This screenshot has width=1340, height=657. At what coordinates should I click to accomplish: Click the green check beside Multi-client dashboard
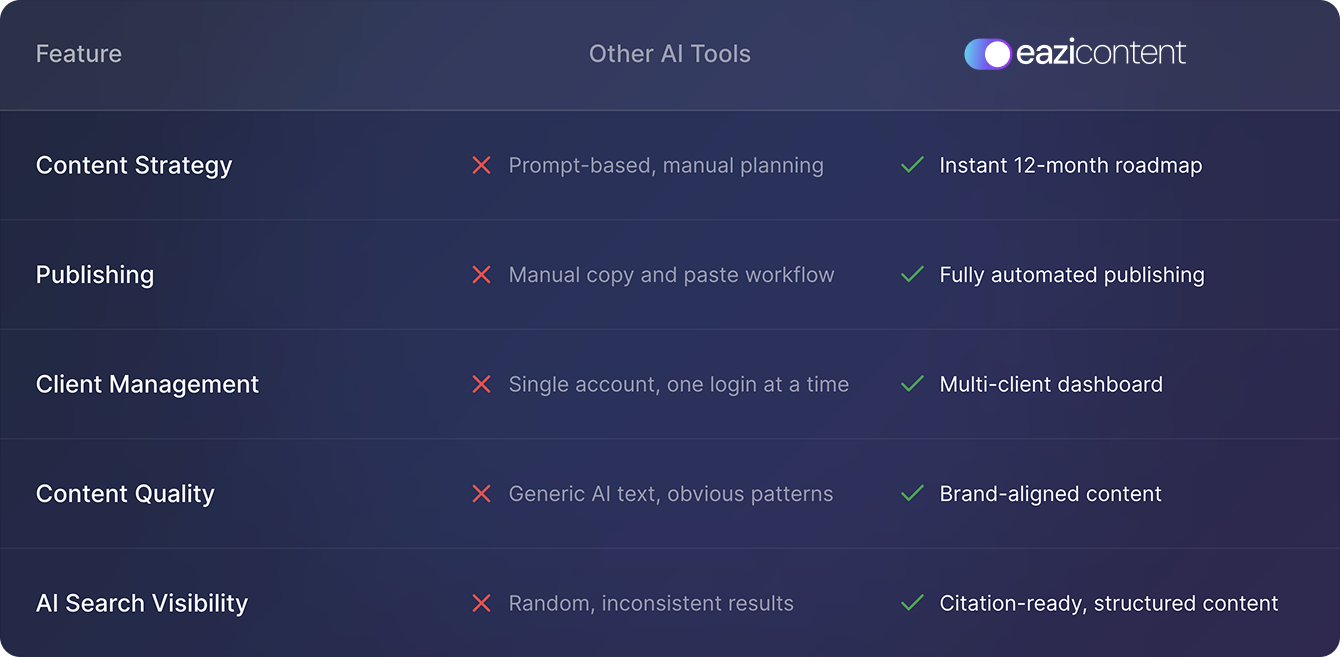(x=912, y=384)
